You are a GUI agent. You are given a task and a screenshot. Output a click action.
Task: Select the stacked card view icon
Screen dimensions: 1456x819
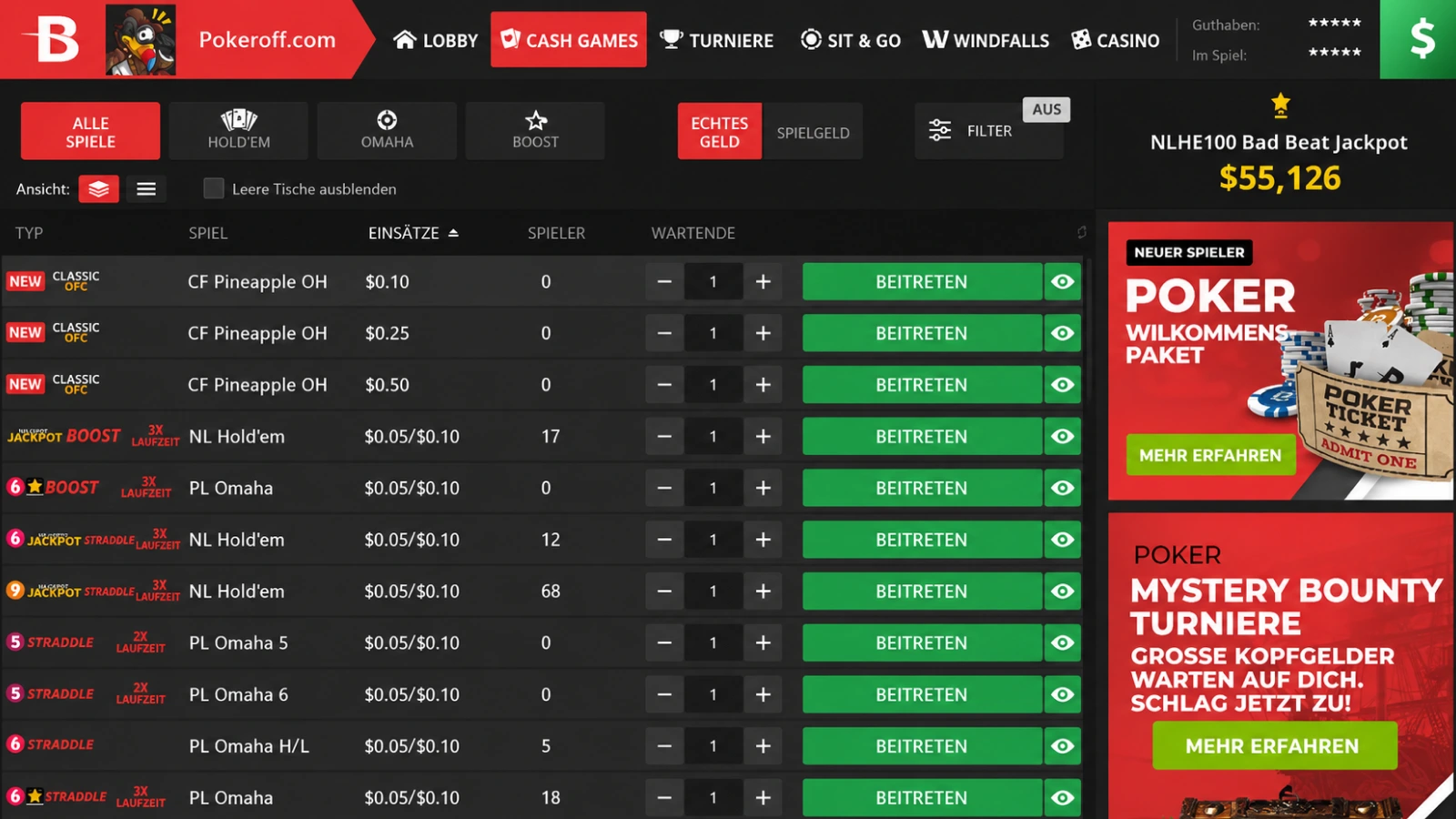pos(98,188)
